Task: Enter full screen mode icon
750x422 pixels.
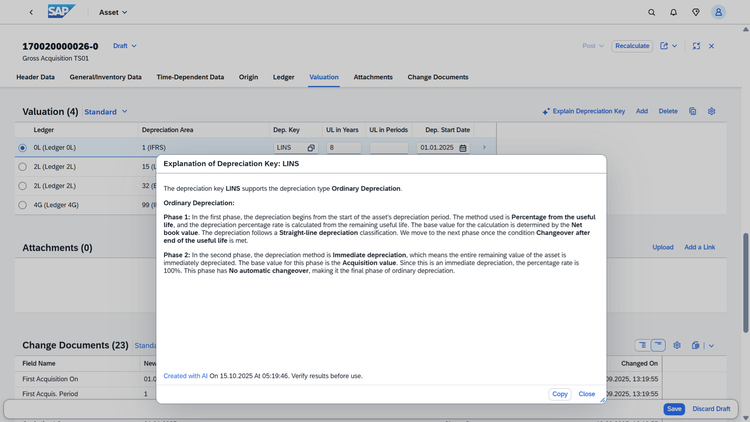Action: (x=696, y=46)
